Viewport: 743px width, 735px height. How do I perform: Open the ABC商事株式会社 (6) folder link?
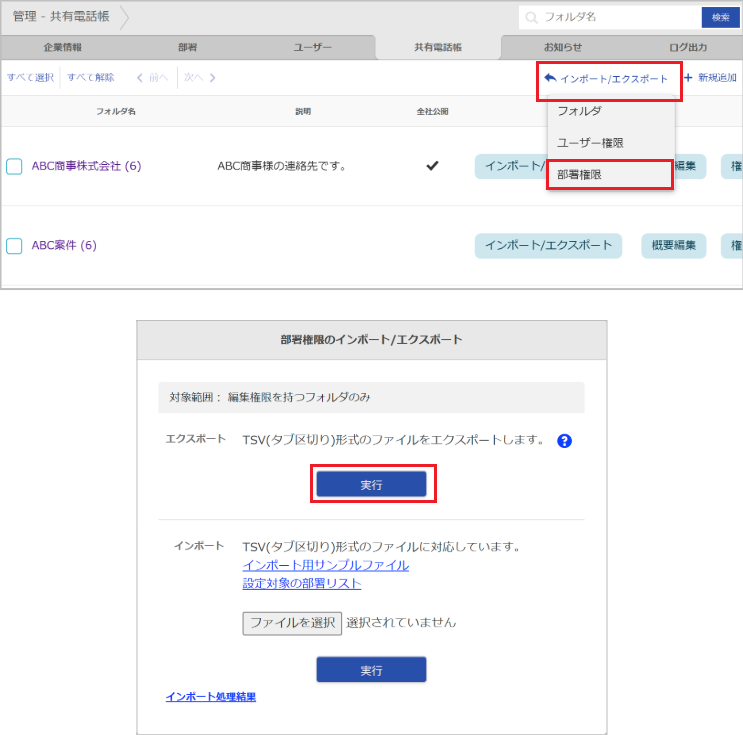tap(86, 166)
